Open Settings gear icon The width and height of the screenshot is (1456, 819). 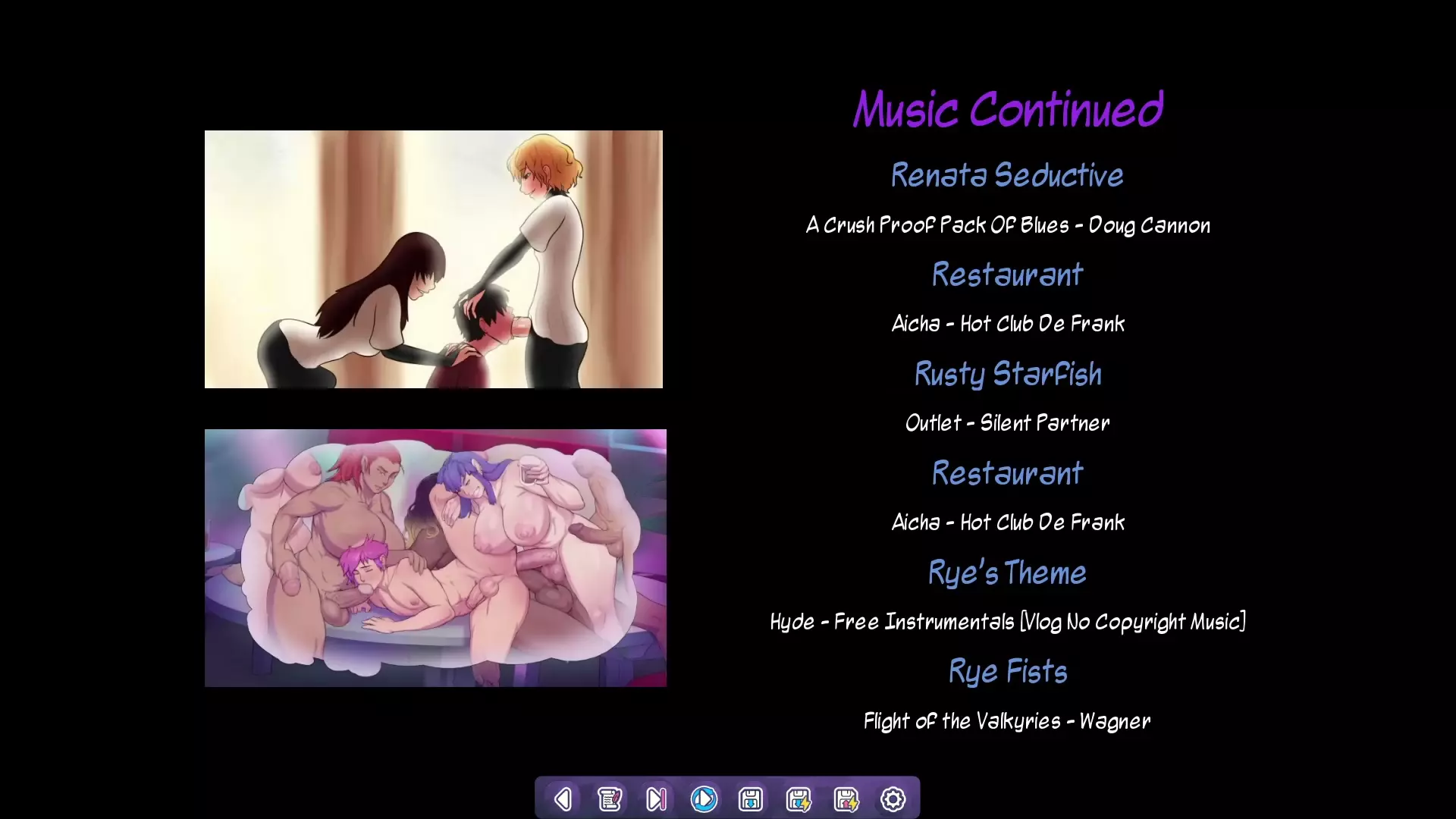point(893,799)
